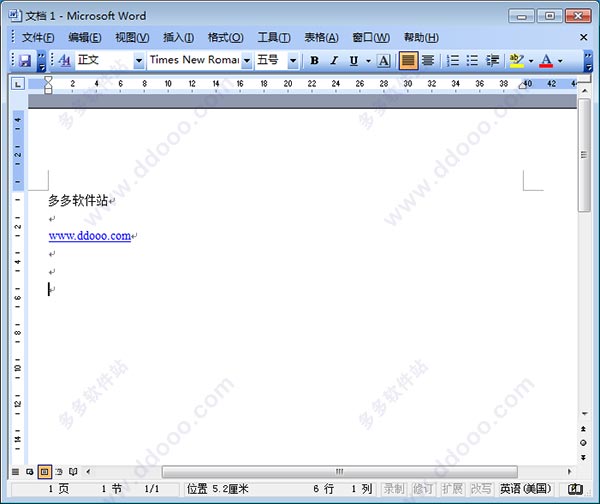Click the Next Page double-arrow button

pos(583,457)
